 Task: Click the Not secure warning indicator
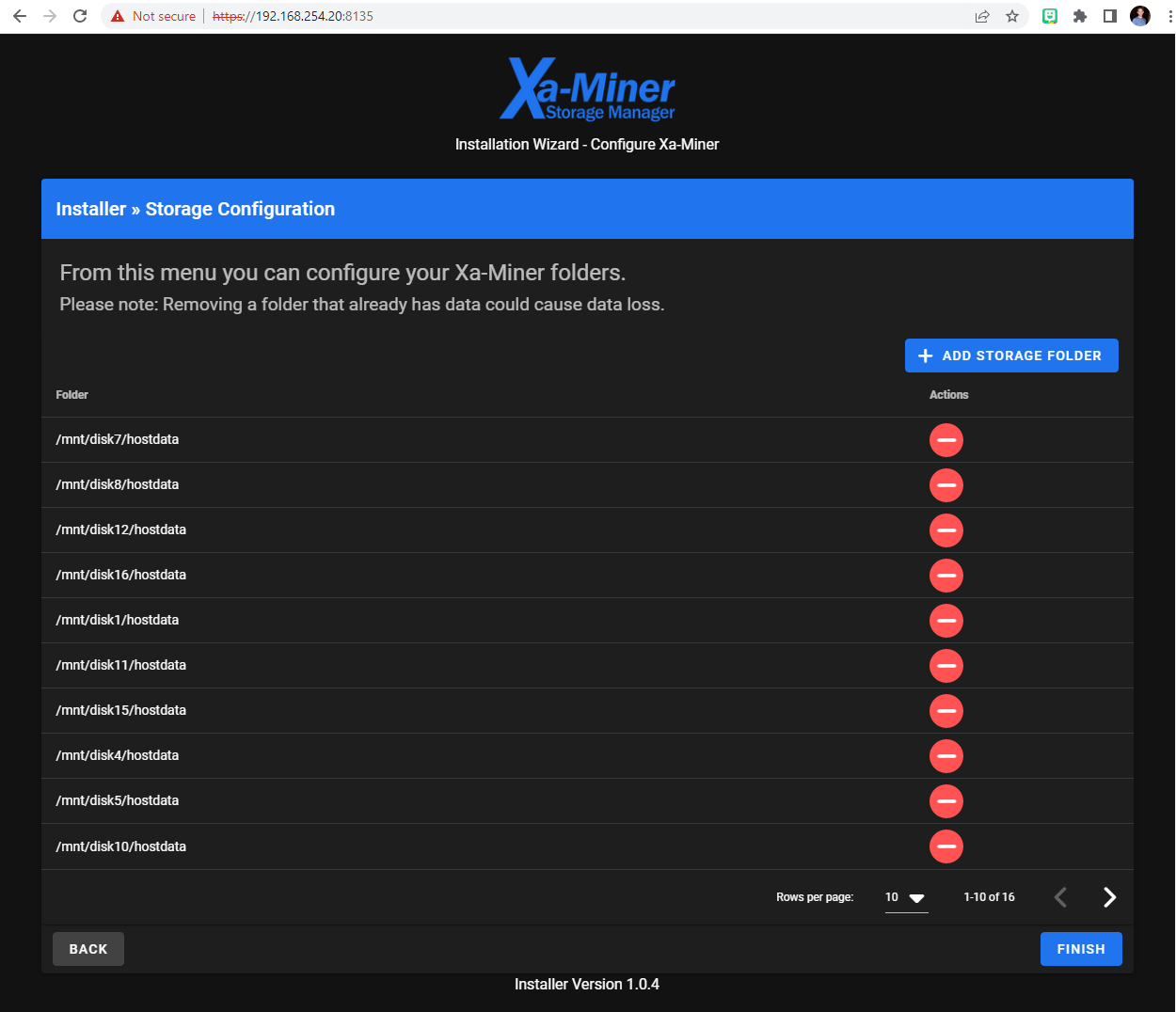[153, 16]
